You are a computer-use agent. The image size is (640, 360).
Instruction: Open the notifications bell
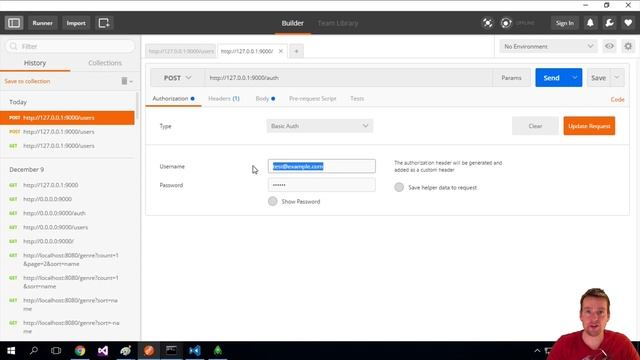pos(590,23)
